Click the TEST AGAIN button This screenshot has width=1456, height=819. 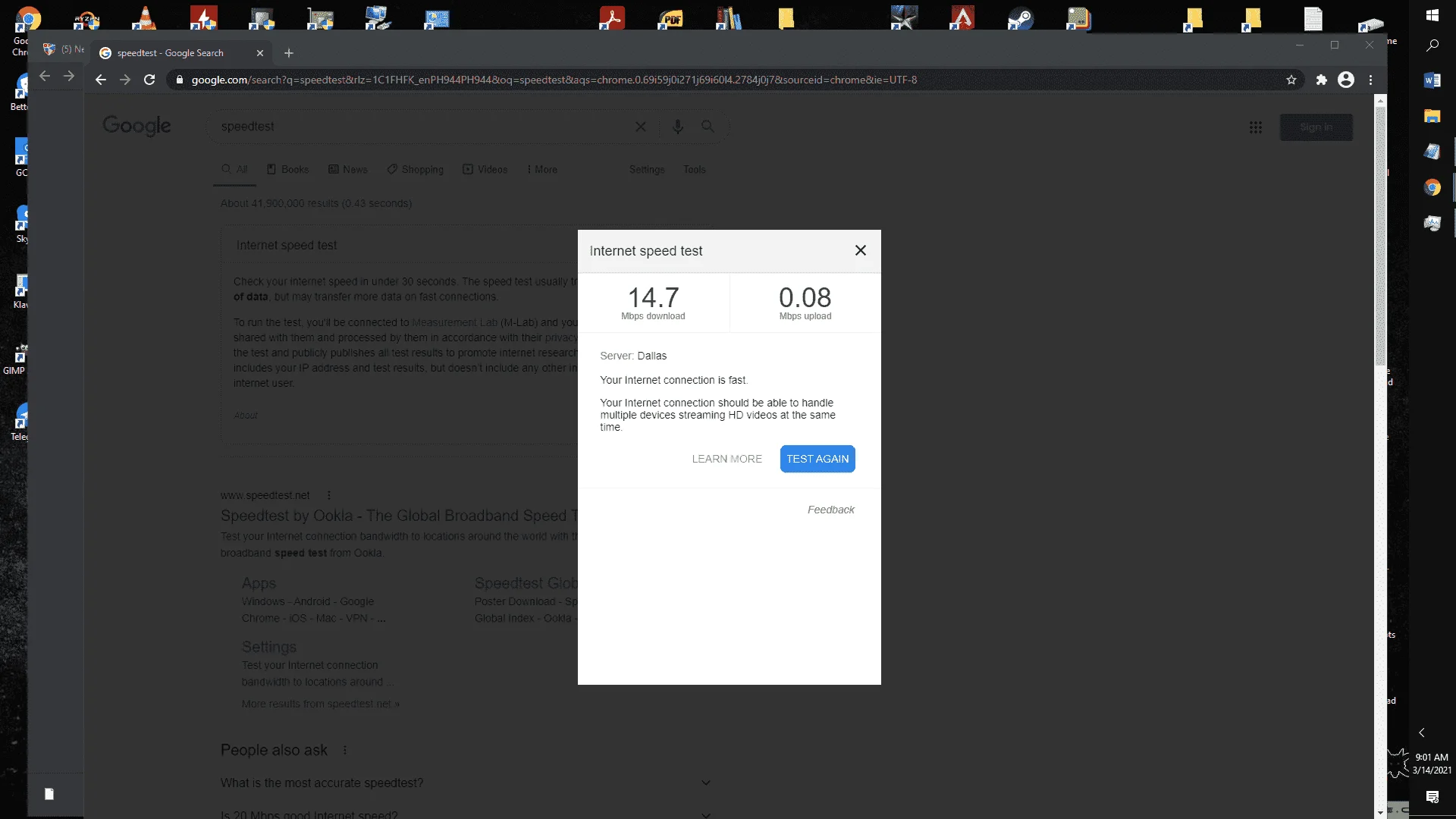click(x=817, y=459)
